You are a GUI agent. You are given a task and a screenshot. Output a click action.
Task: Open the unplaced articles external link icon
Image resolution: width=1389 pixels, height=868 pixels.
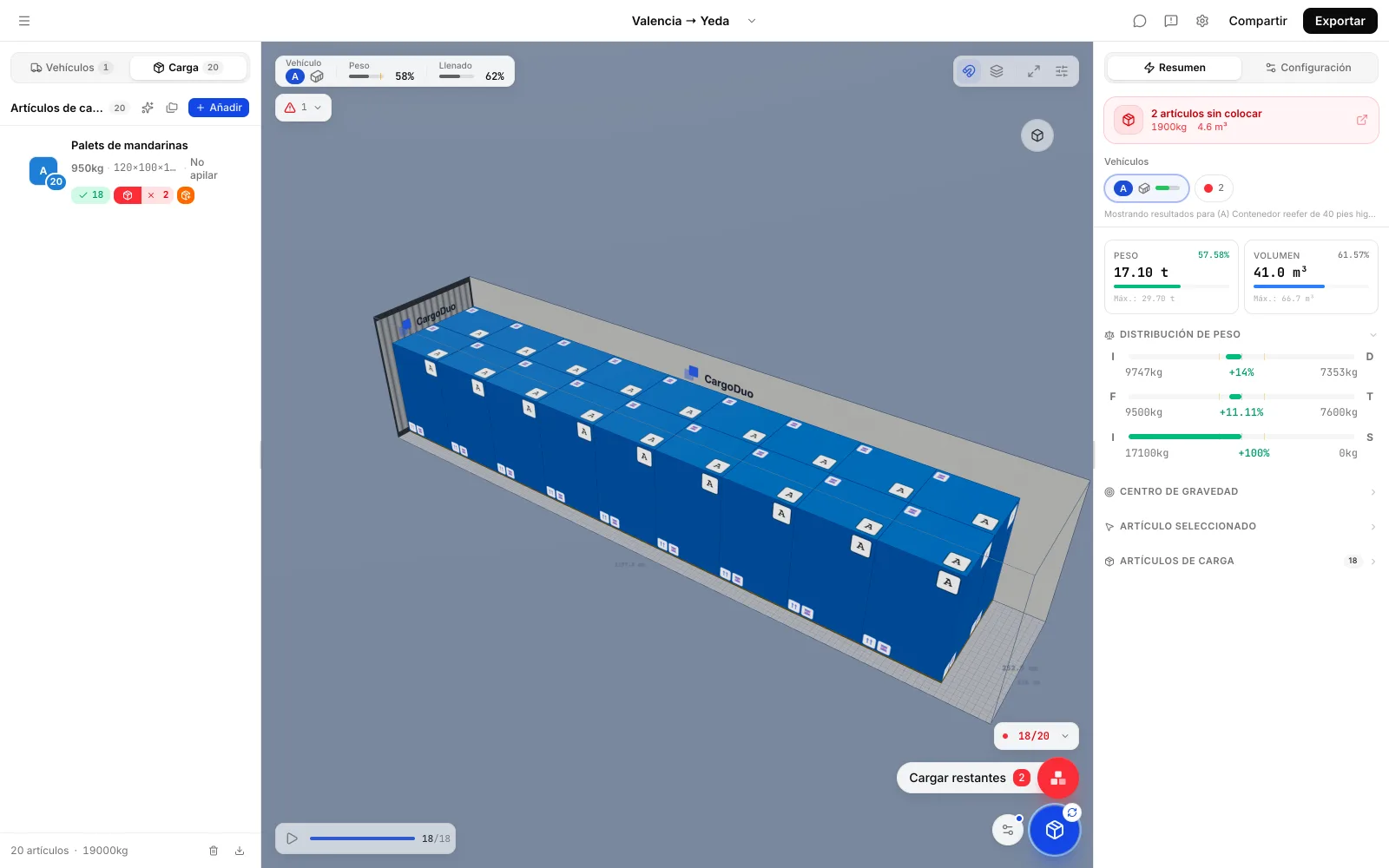point(1362,120)
